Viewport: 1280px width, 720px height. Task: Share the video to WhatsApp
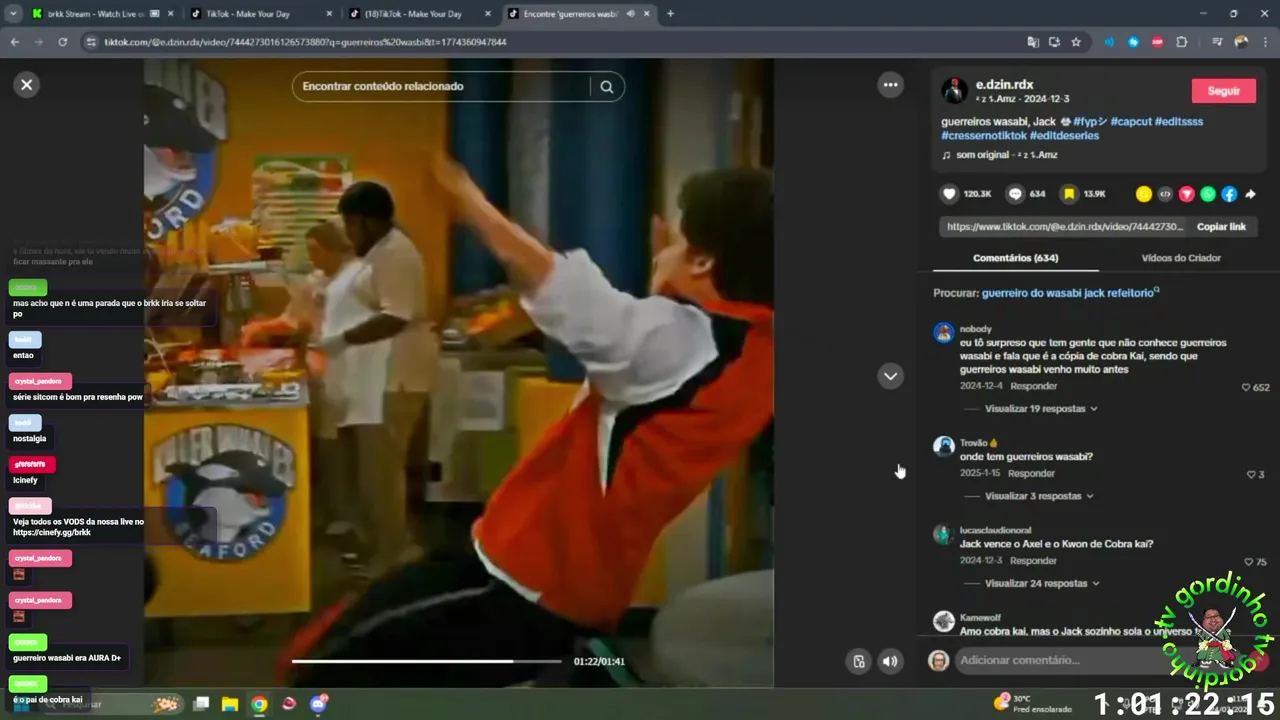tap(1208, 194)
